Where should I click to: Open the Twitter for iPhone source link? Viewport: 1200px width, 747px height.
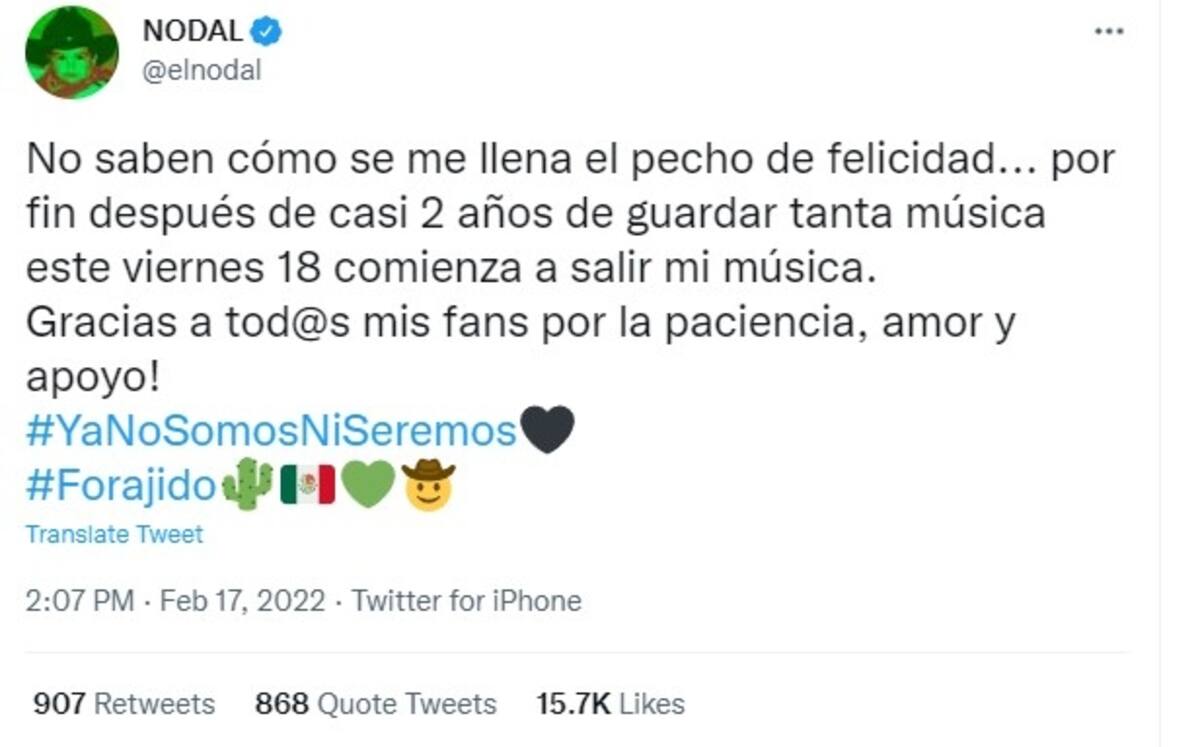point(467,601)
